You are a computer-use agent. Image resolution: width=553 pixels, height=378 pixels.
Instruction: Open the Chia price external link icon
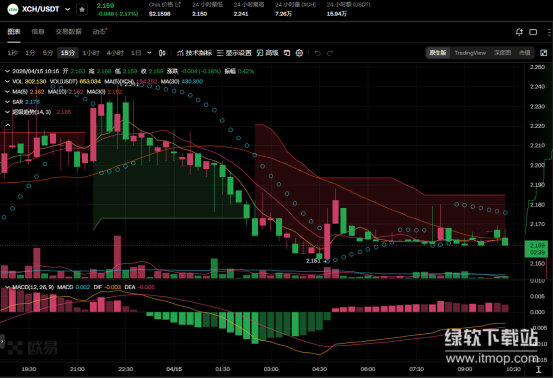tap(178, 5)
